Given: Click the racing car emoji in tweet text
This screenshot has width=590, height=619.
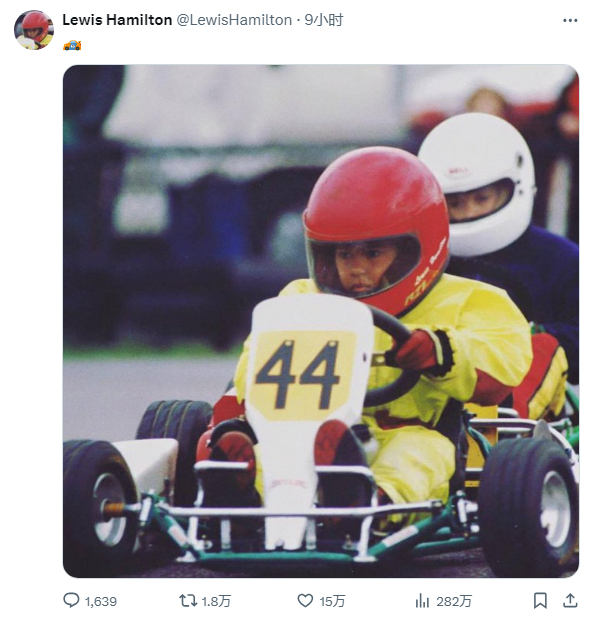Looking at the screenshot, I should [x=72, y=45].
